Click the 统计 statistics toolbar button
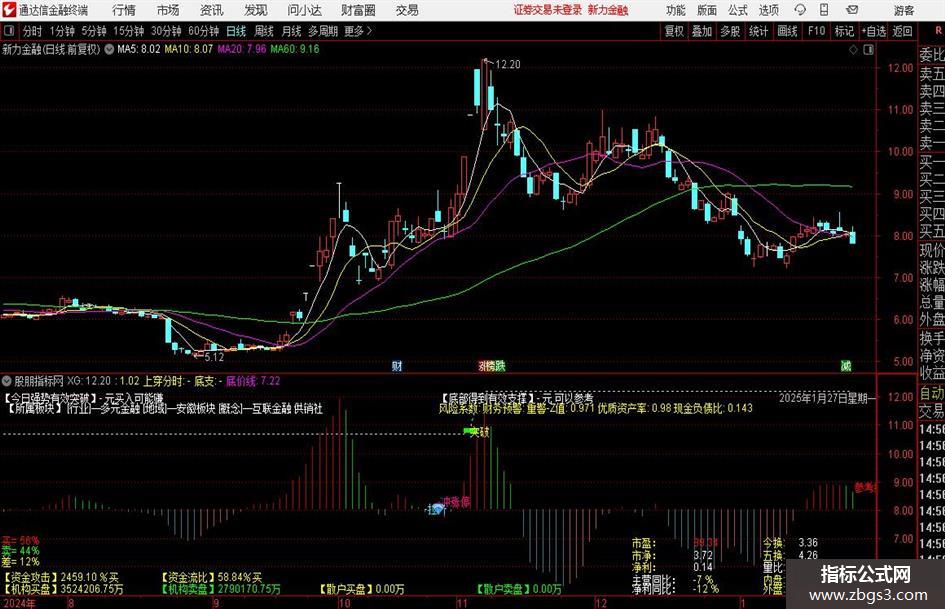945x609 pixels. (758, 31)
